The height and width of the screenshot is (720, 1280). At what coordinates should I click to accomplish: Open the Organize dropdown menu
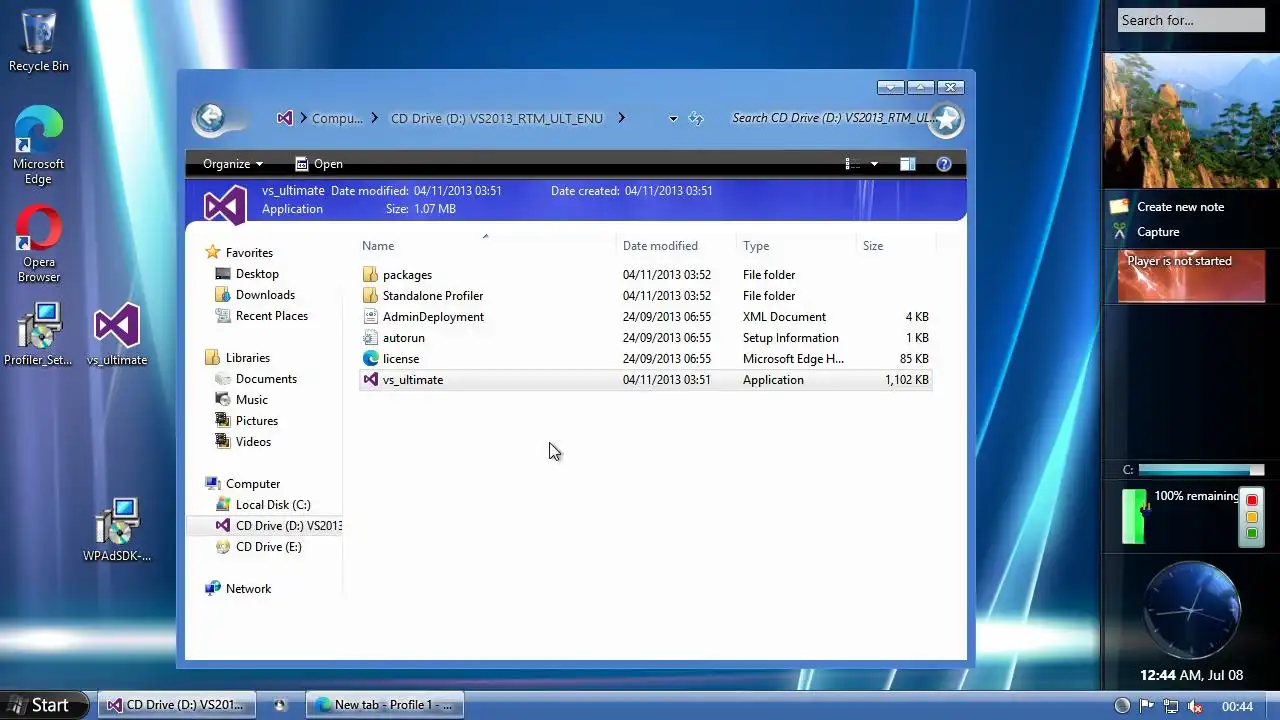click(x=233, y=164)
